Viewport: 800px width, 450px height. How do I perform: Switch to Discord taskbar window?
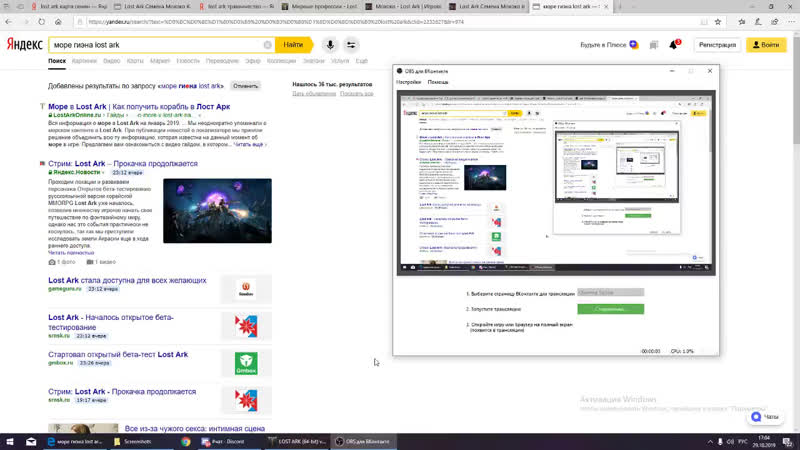pyautogui.click(x=228, y=442)
